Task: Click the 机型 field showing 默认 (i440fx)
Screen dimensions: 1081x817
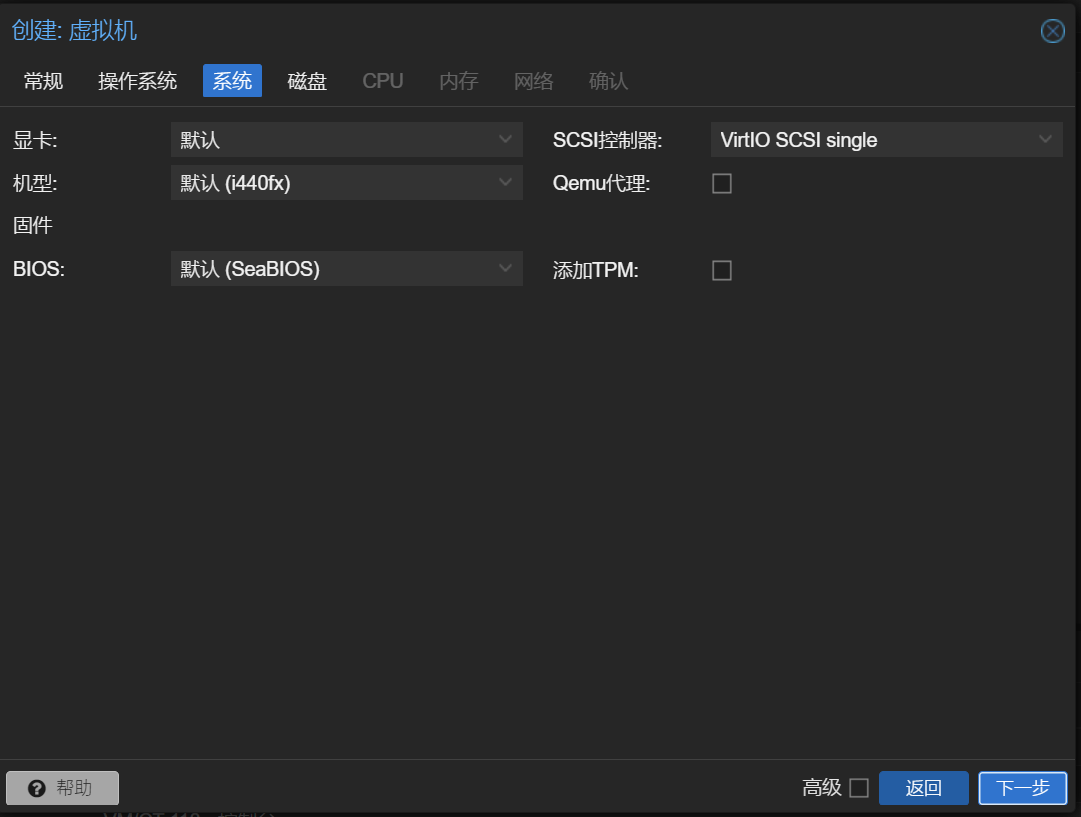Action: 347,182
